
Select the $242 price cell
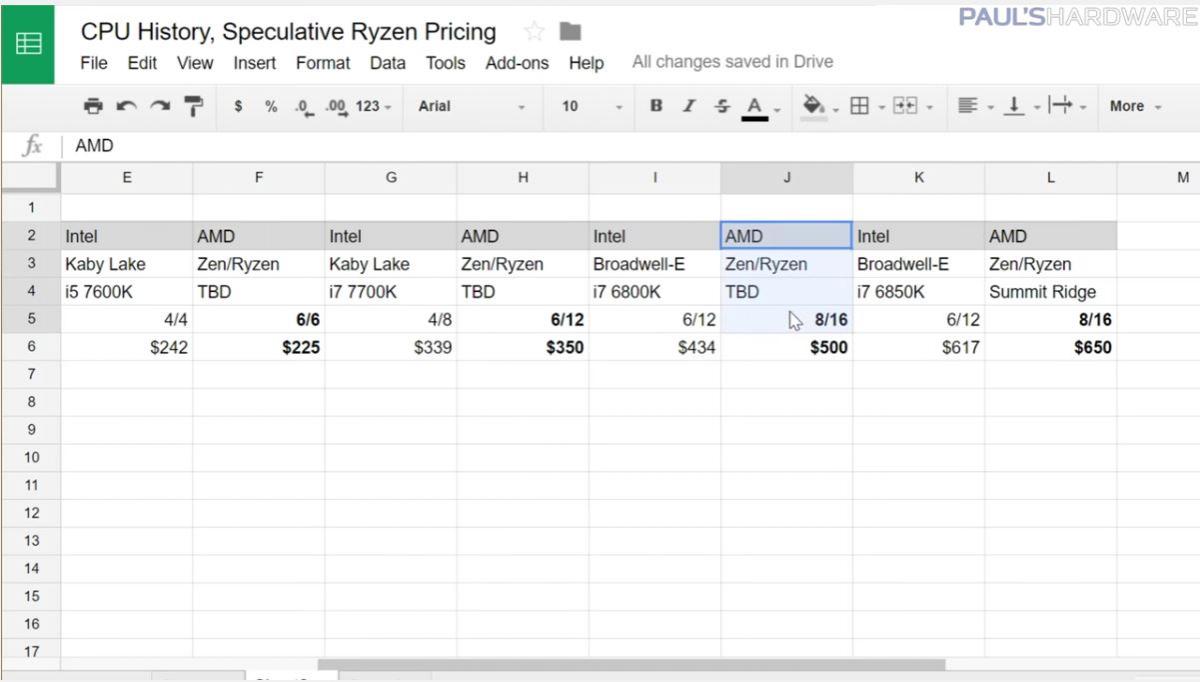[x=127, y=348]
